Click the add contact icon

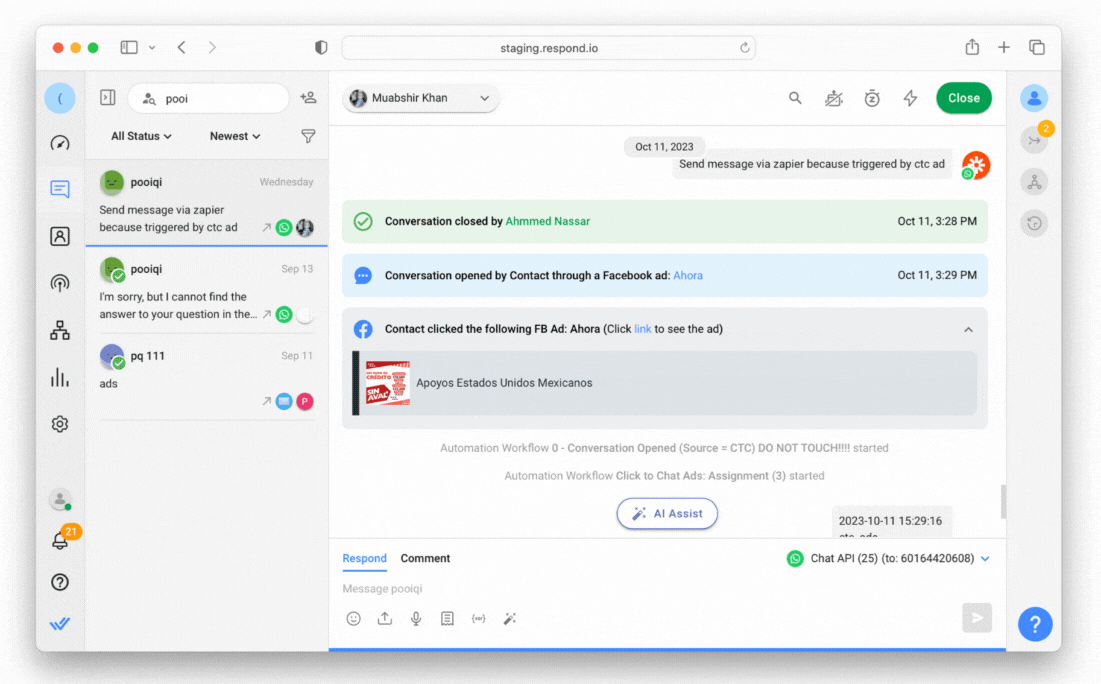(x=308, y=98)
